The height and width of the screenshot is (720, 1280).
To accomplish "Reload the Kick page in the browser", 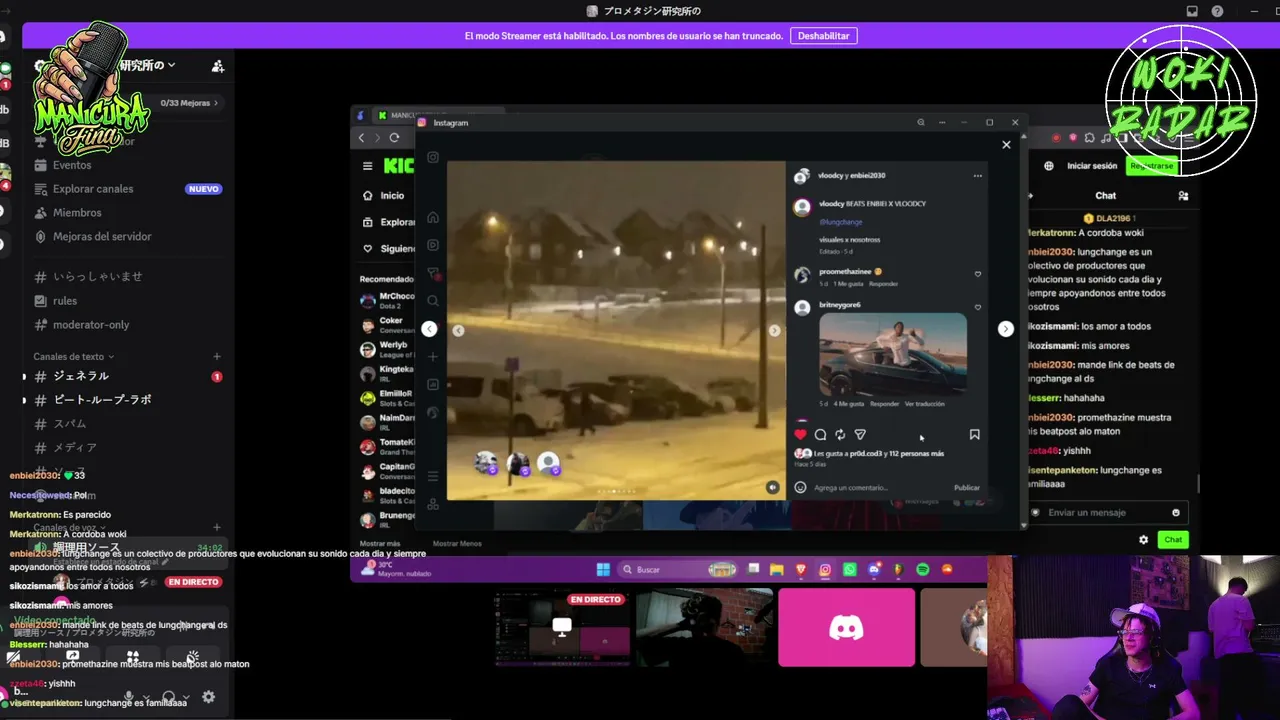I will pyautogui.click(x=394, y=138).
